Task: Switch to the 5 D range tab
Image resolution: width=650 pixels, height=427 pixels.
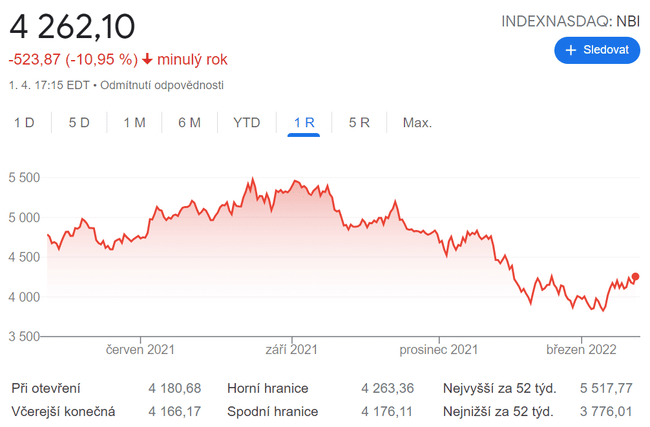Action: pyautogui.click(x=79, y=123)
